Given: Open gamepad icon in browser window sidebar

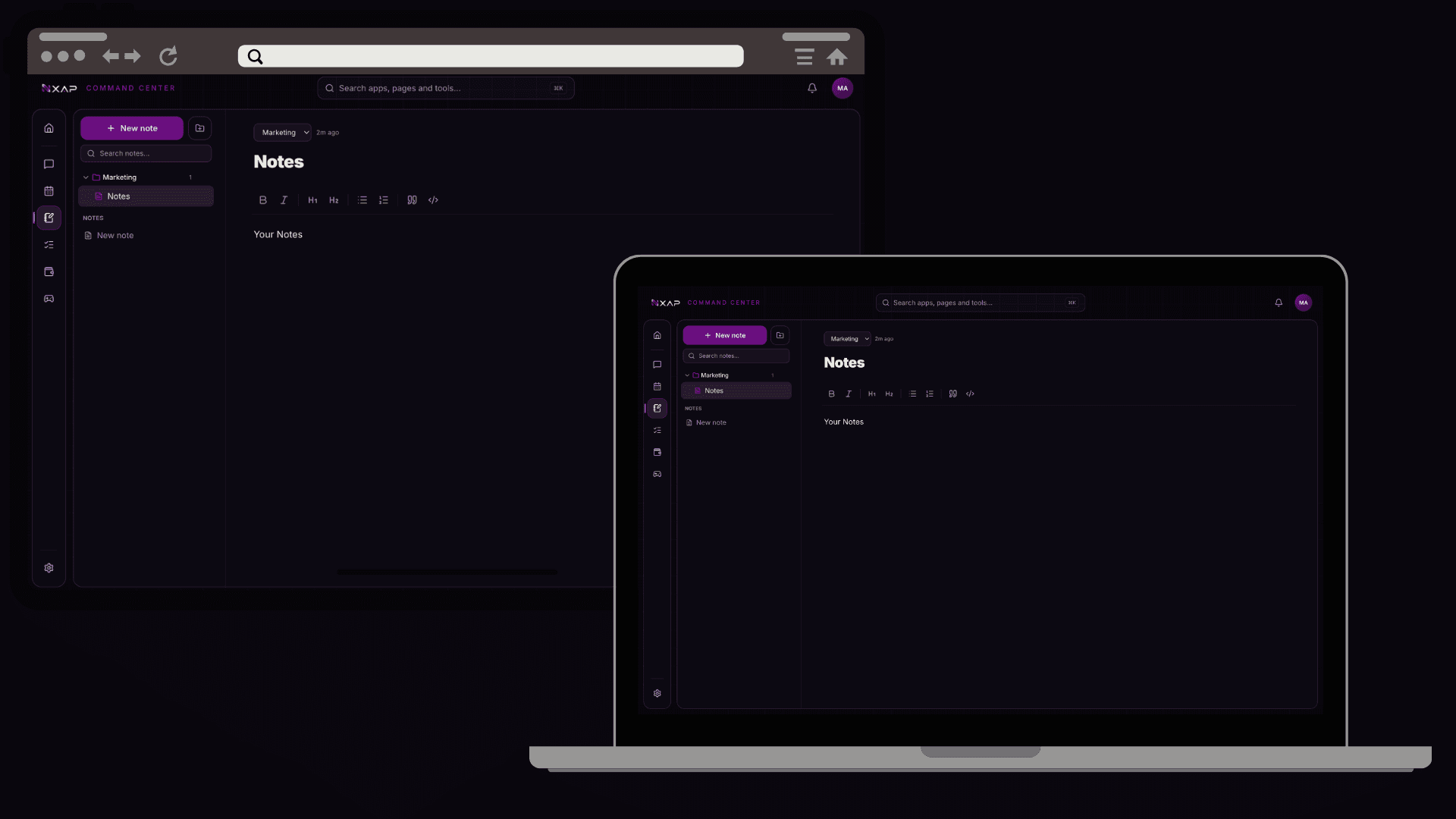Looking at the screenshot, I should tap(49, 299).
